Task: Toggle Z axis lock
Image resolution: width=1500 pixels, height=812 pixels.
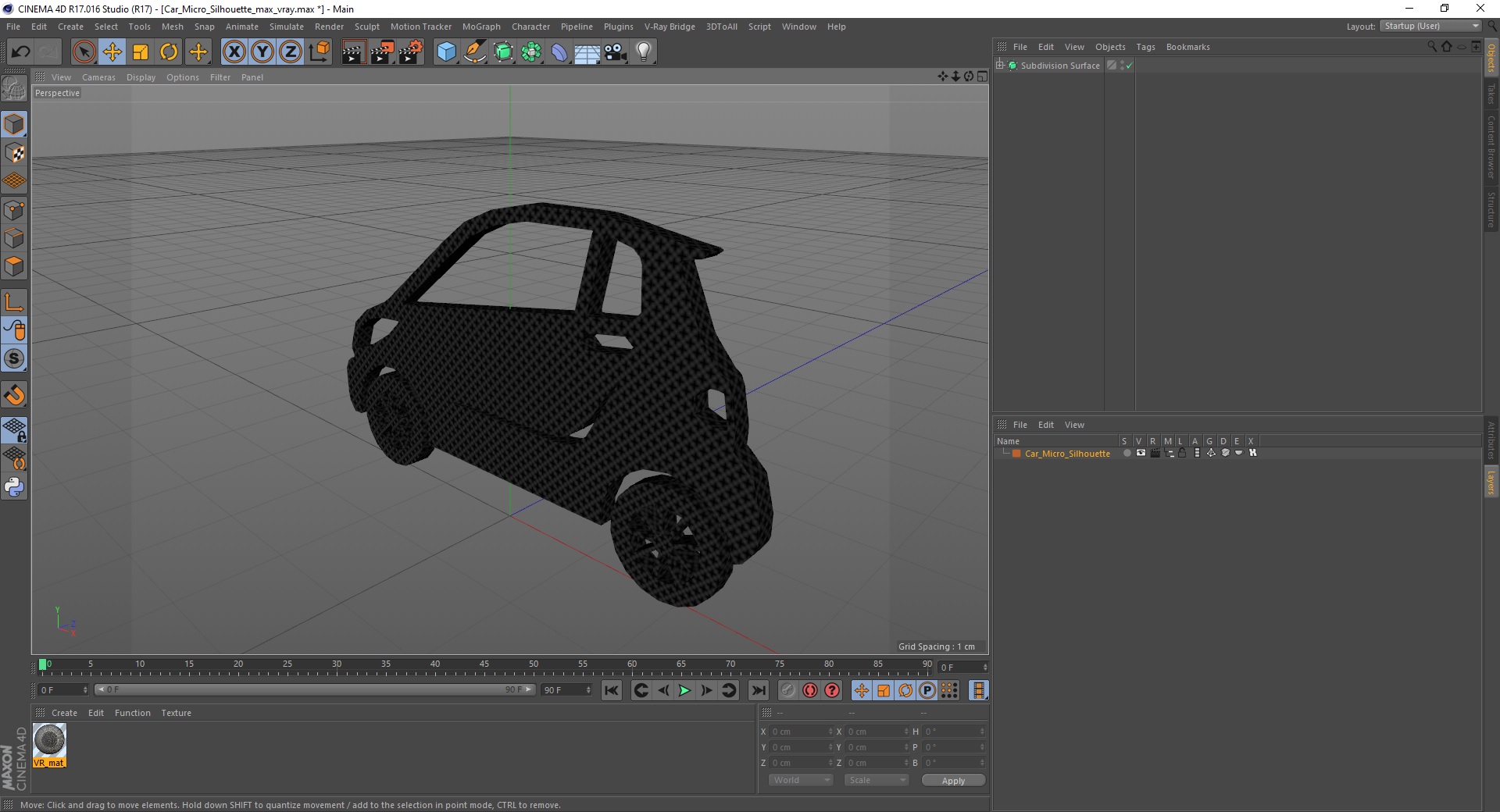Action: pyautogui.click(x=291, y=52)
